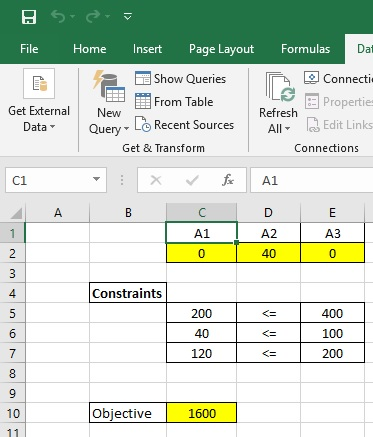Select yellow cell with value 40 in row 2

[268, 253]
